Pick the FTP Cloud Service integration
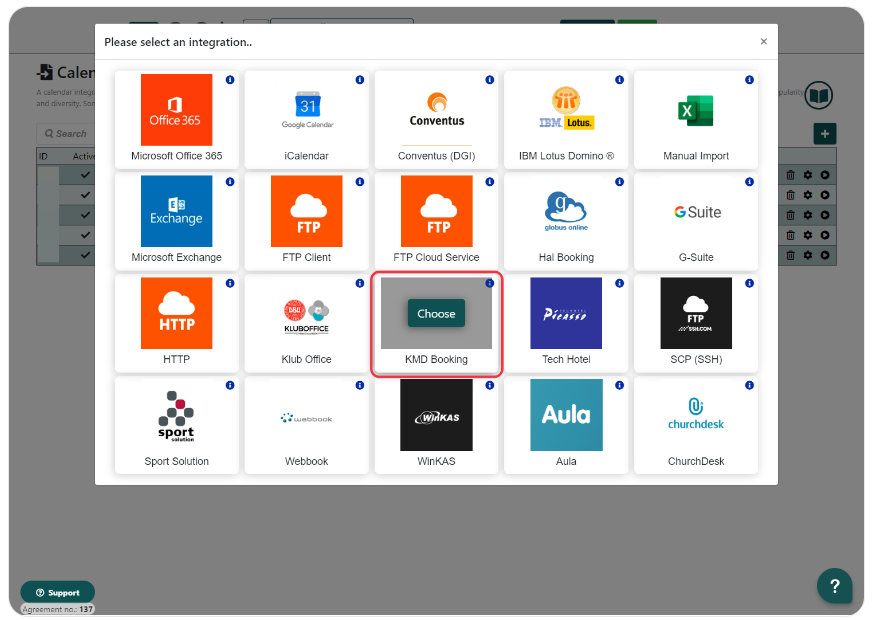This screenshot has width=880, height=620. (436, 221)
